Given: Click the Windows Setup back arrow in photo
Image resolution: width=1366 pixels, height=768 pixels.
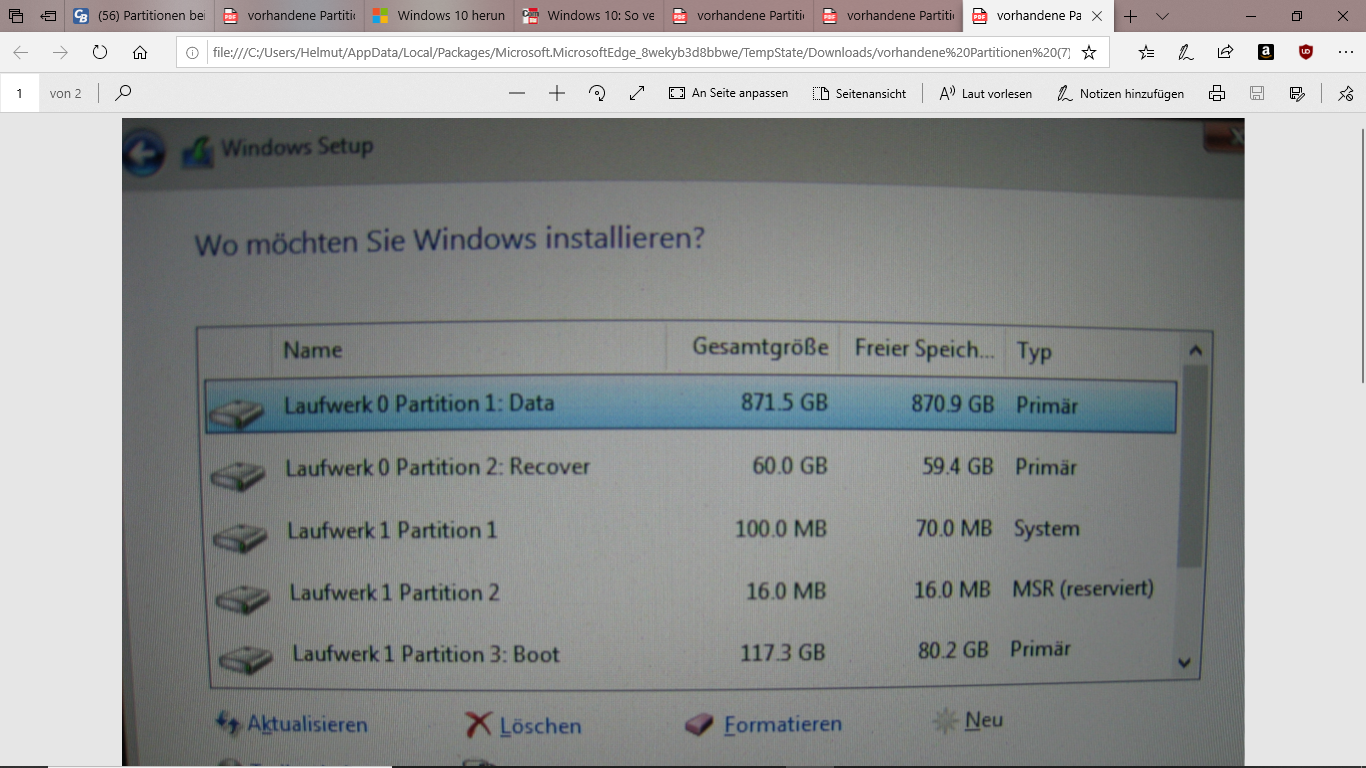Looking at the screenshot, I should point(143,154).
